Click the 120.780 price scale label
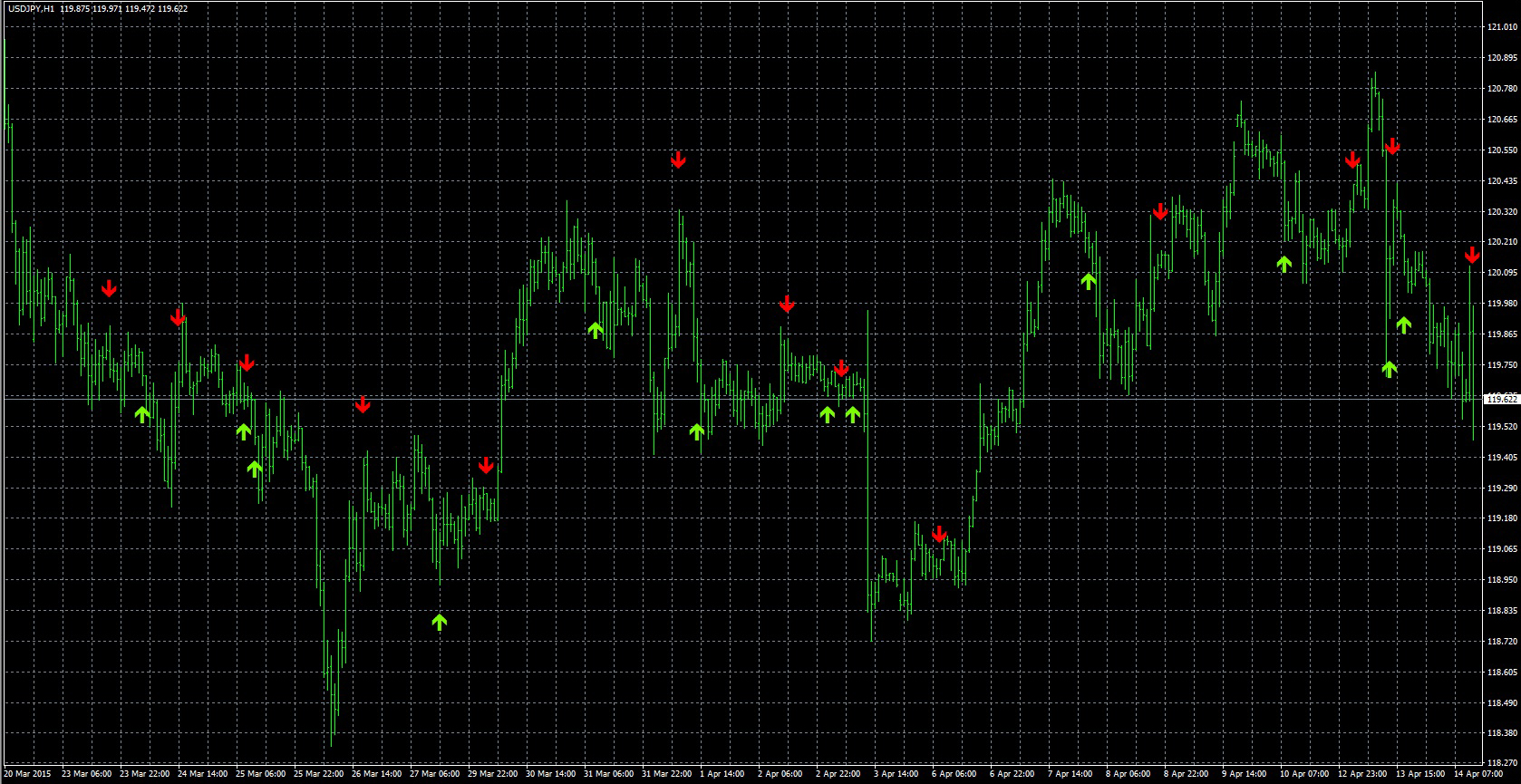 click(1502, 89)
